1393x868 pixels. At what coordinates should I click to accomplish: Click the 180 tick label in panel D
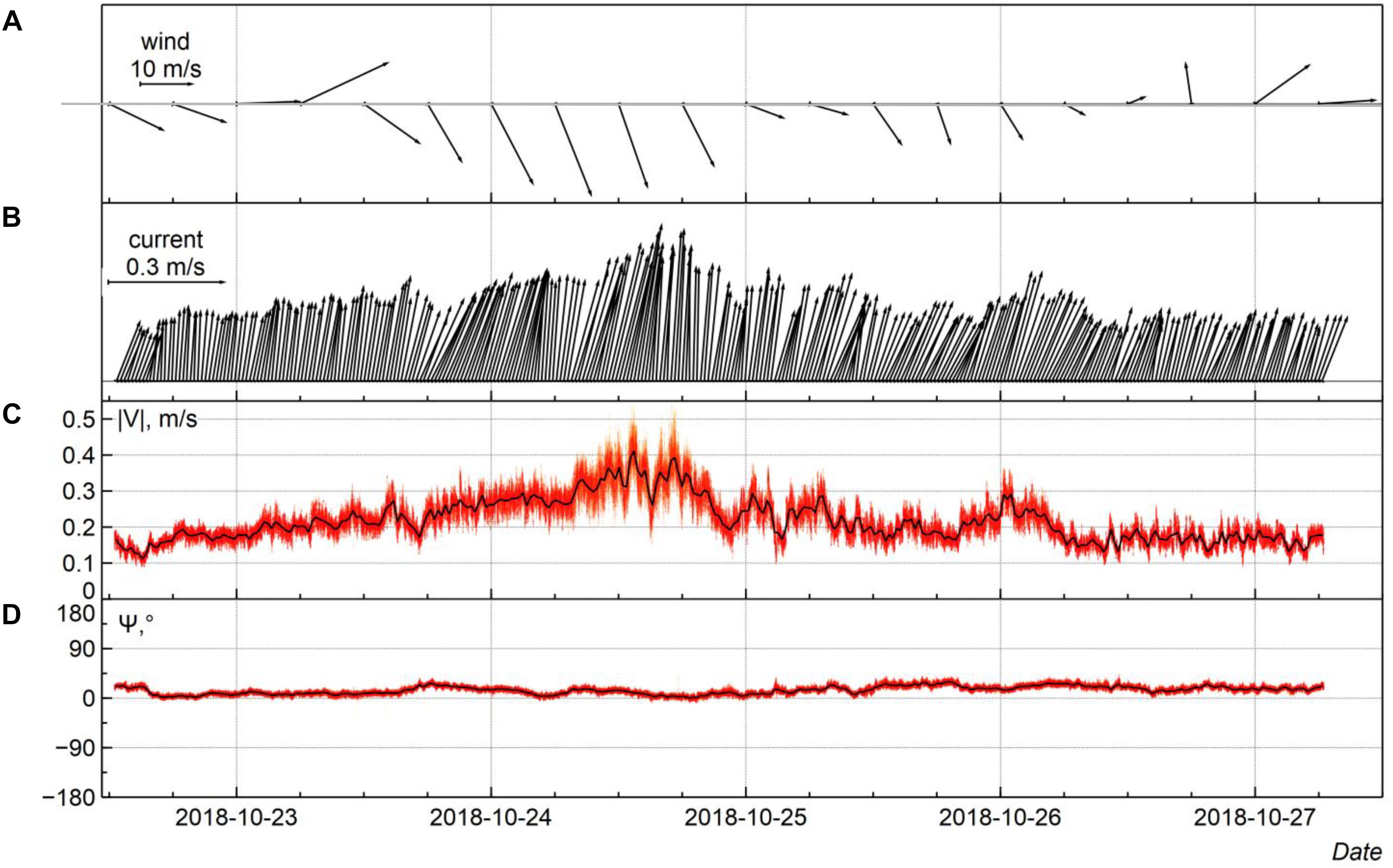(x=76, y=614)
